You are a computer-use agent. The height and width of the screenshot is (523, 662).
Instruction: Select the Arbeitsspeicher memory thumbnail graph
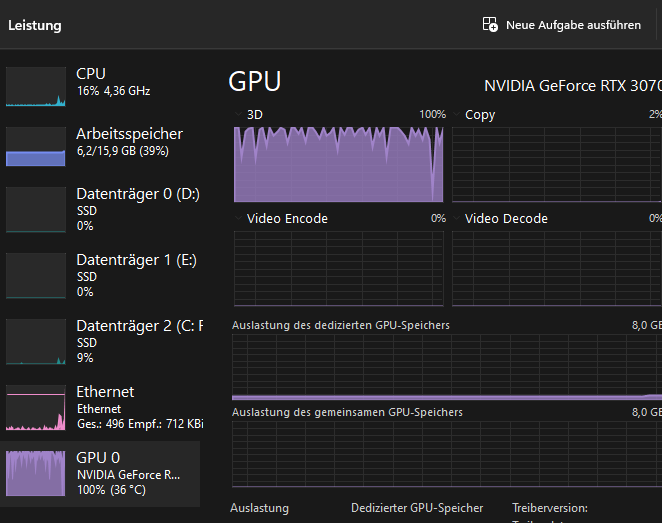click(x=35, y=146)
